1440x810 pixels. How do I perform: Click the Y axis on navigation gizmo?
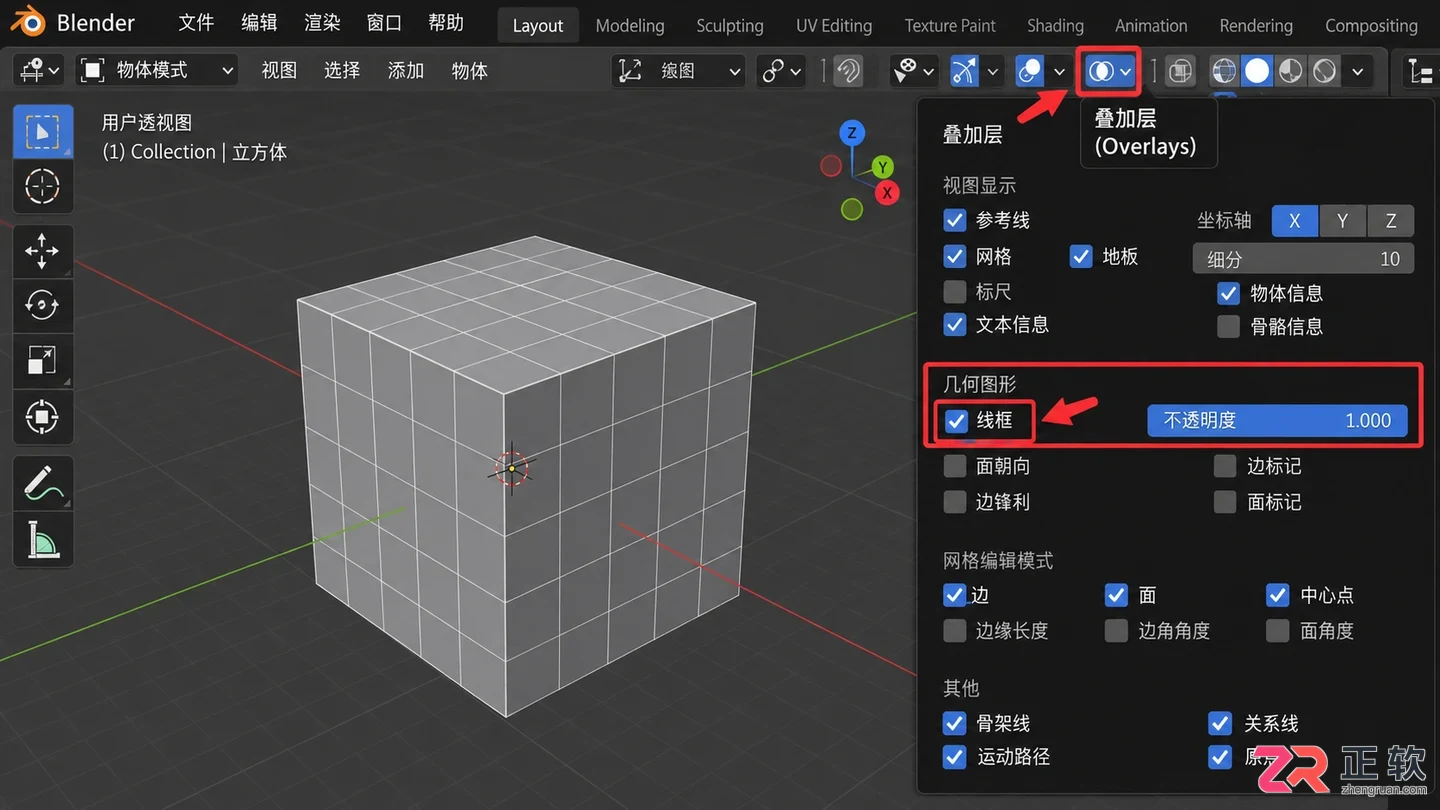click(882, 166)
